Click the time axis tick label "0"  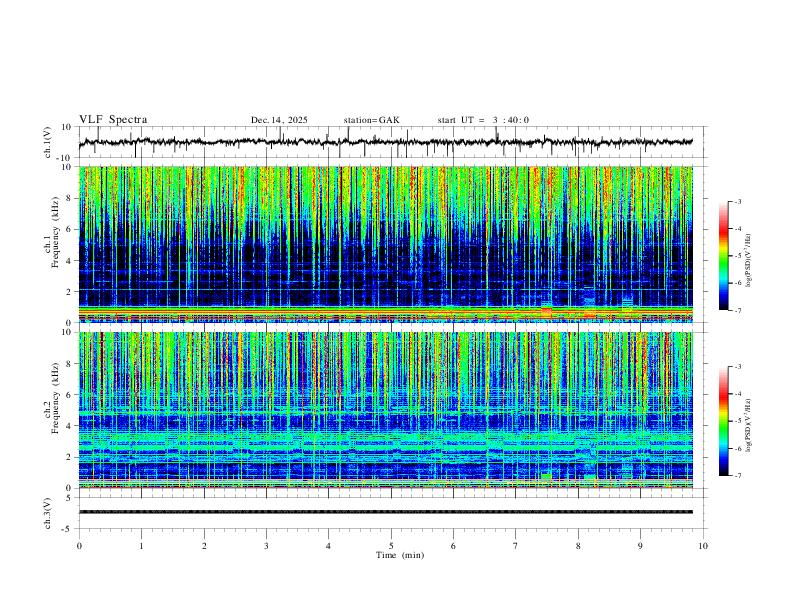tap(79, 546)
